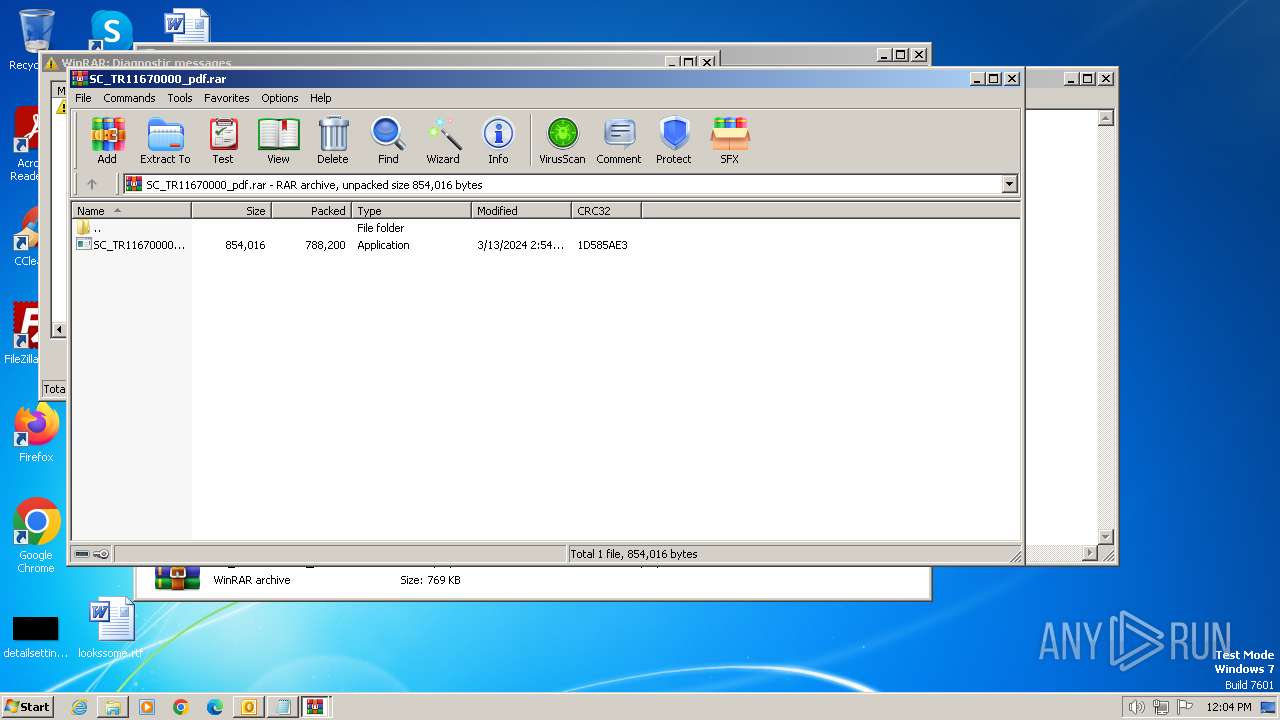Click the Delete trash can icon

point(333,141)
